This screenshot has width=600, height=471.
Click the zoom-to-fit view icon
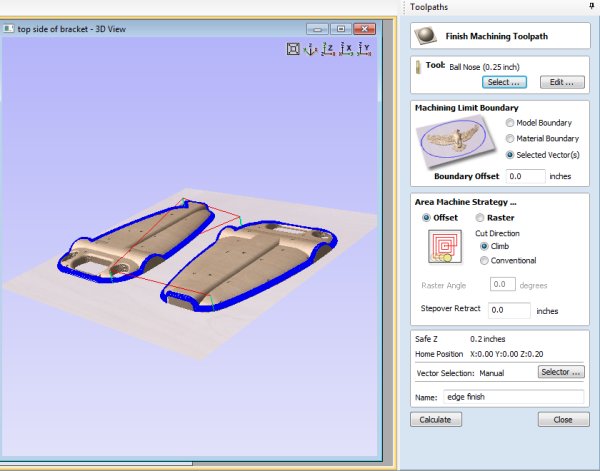(x=293, y=48)
